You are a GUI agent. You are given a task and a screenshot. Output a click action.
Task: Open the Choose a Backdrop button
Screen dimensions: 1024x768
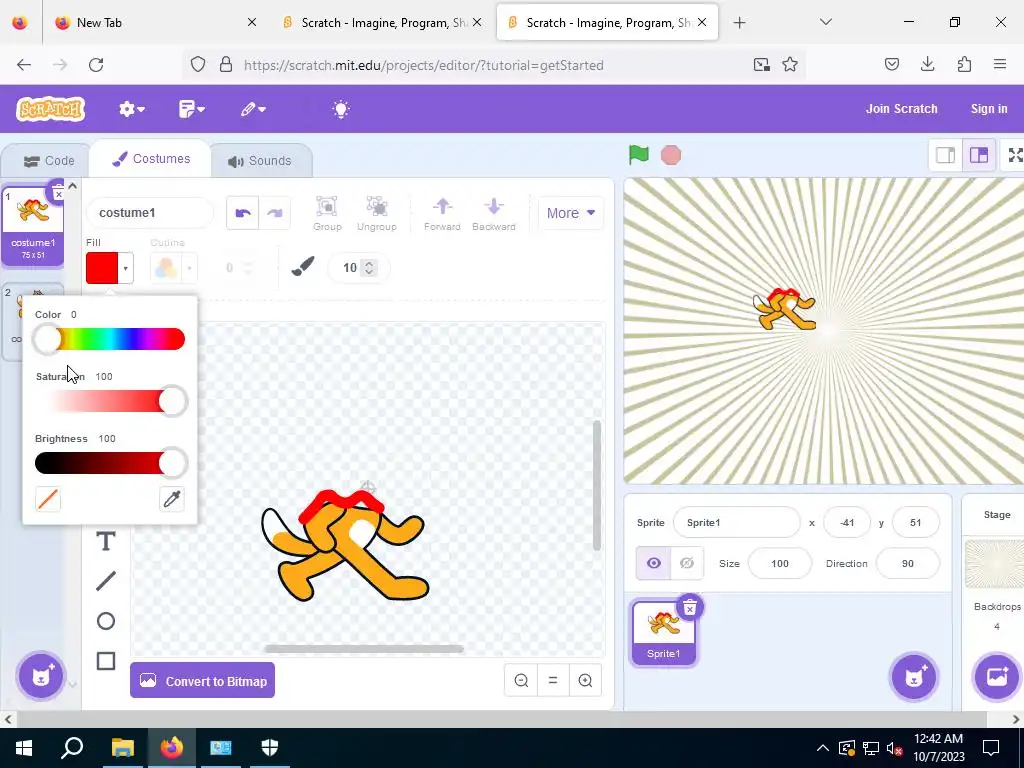(x=997, y=677)
